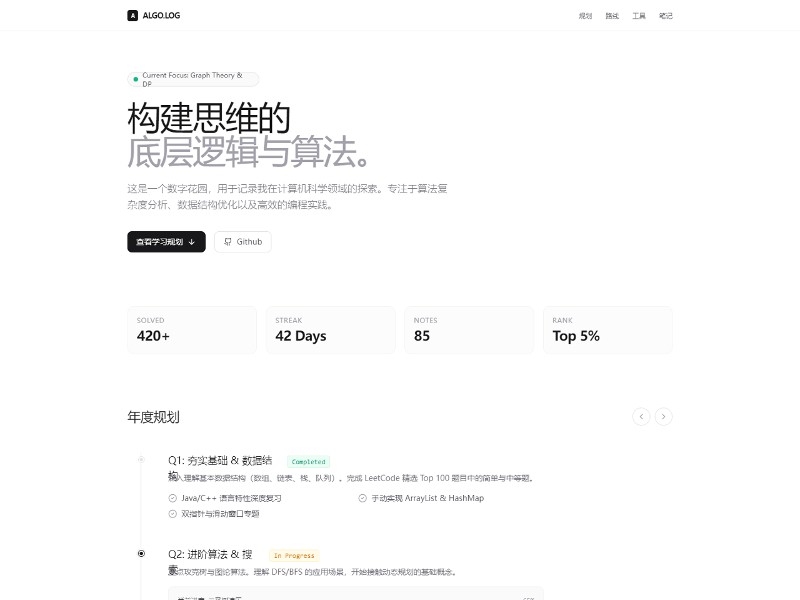
Task: Open the 工具 nav item
Action: pyautogui.click(x=639, y=16)
